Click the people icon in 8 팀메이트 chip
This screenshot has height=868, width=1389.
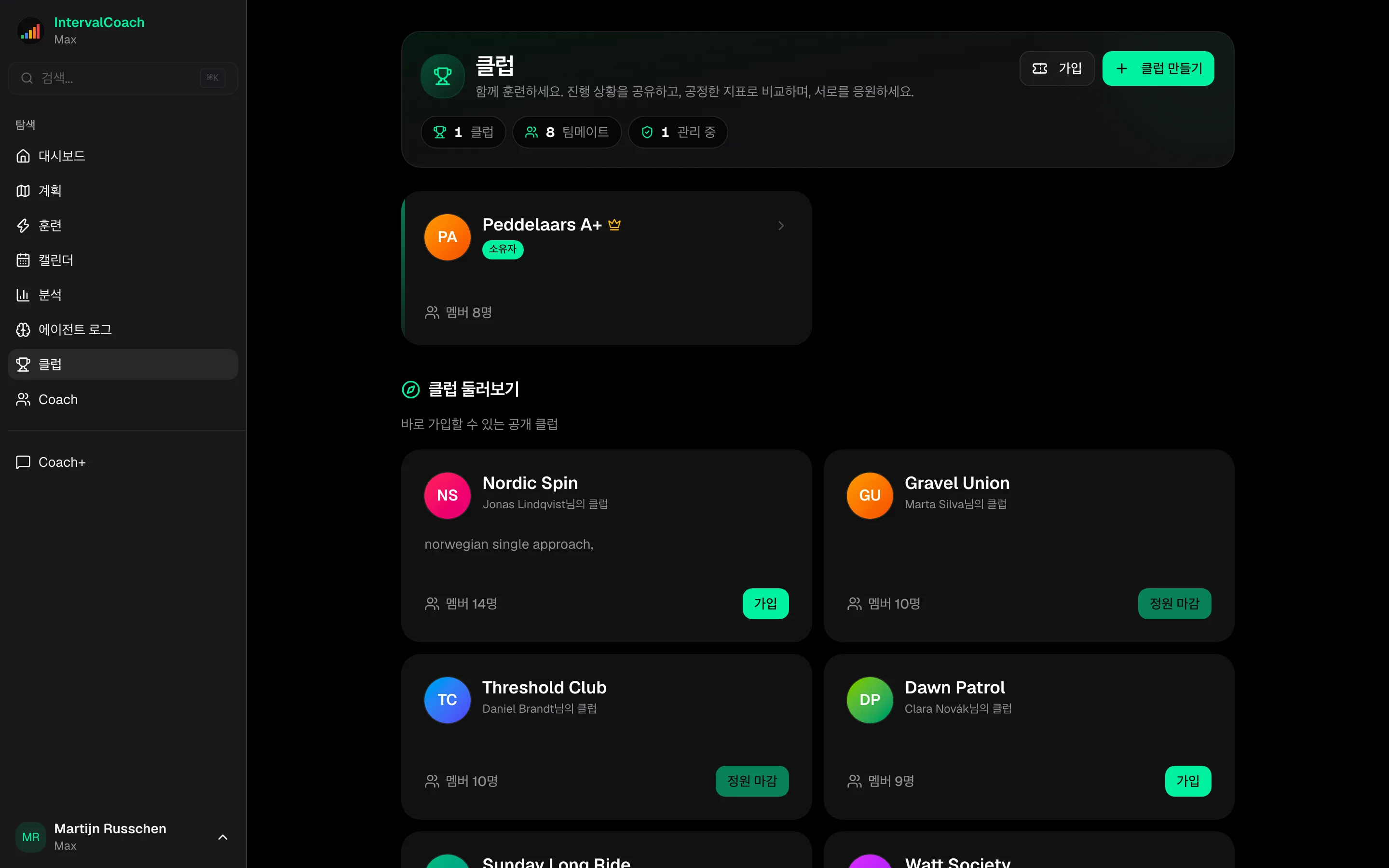coord(531,133)
